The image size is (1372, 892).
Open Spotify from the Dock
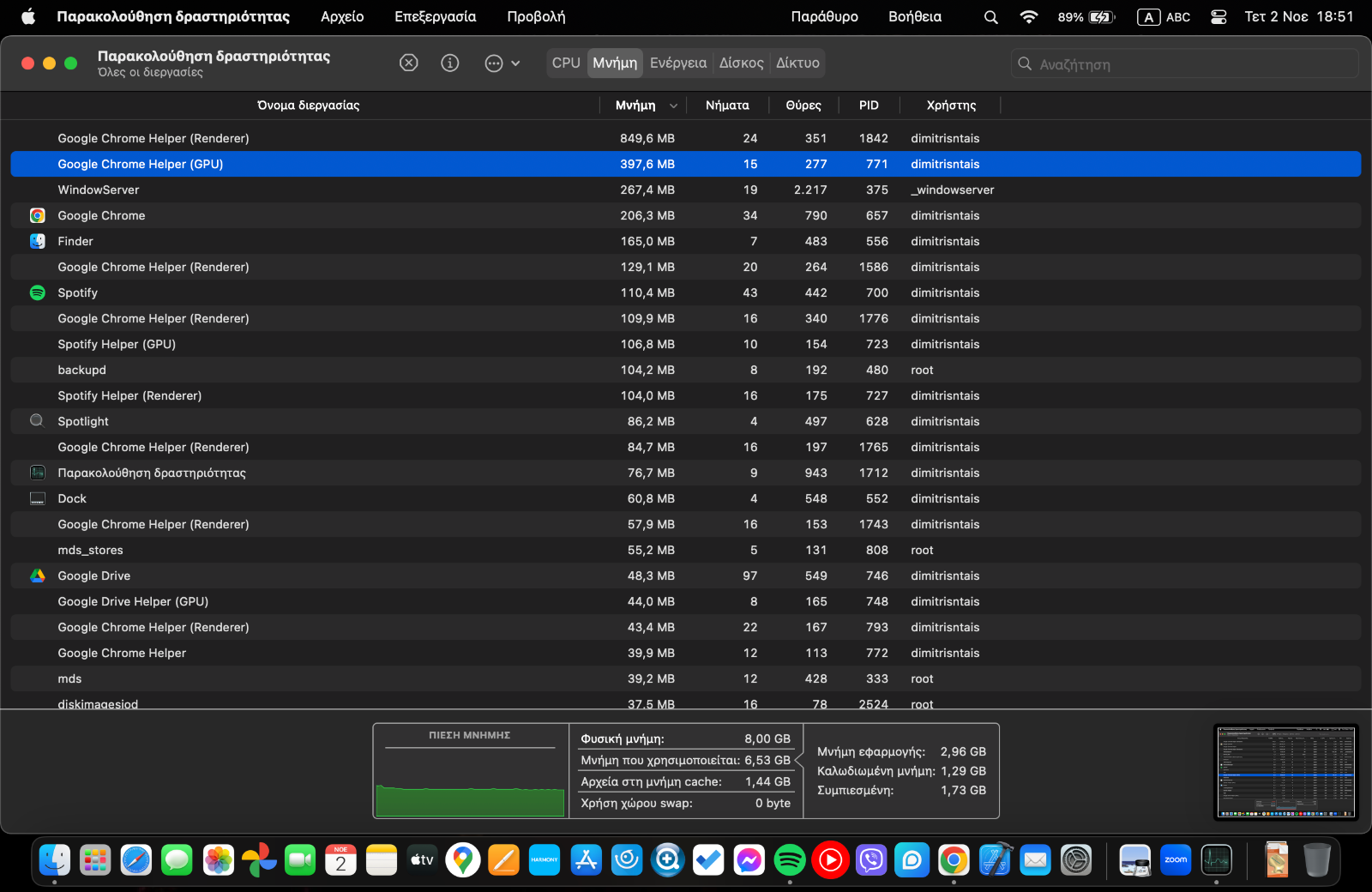[790, 859]
